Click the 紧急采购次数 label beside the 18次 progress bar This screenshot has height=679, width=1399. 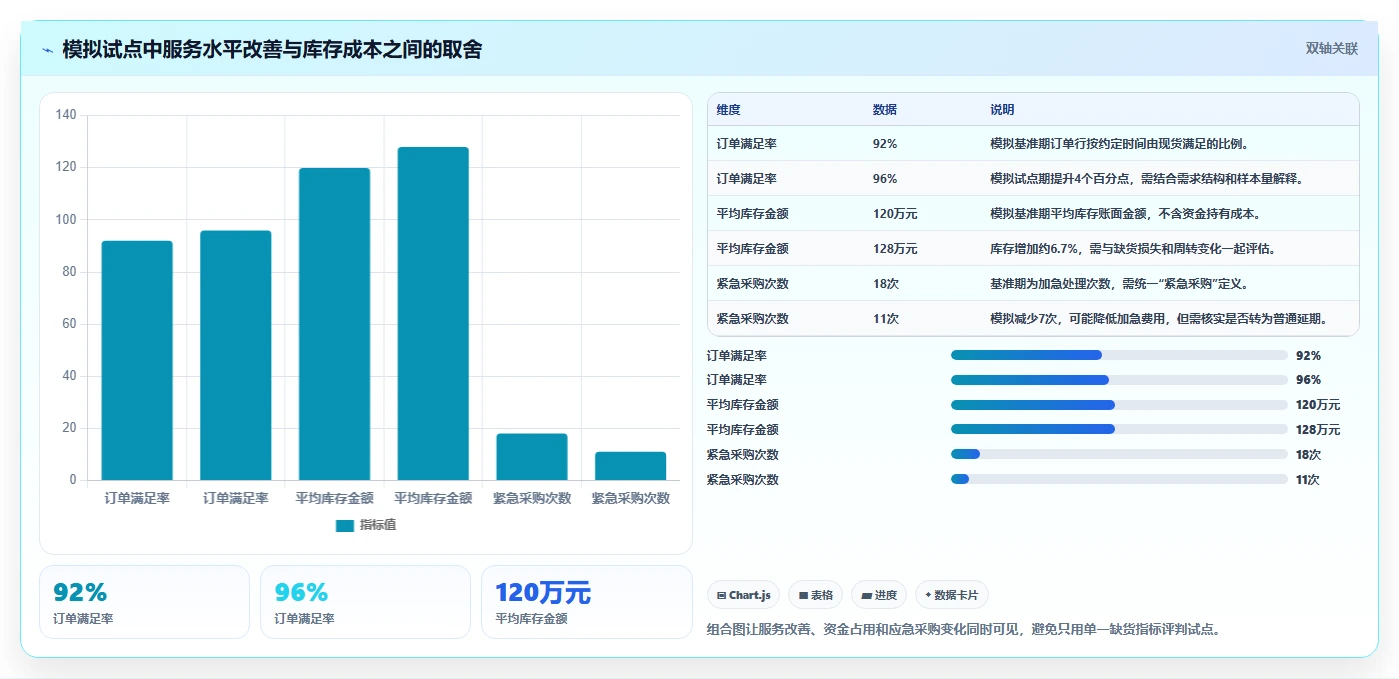pyautogui.click(x=743, y=454)
